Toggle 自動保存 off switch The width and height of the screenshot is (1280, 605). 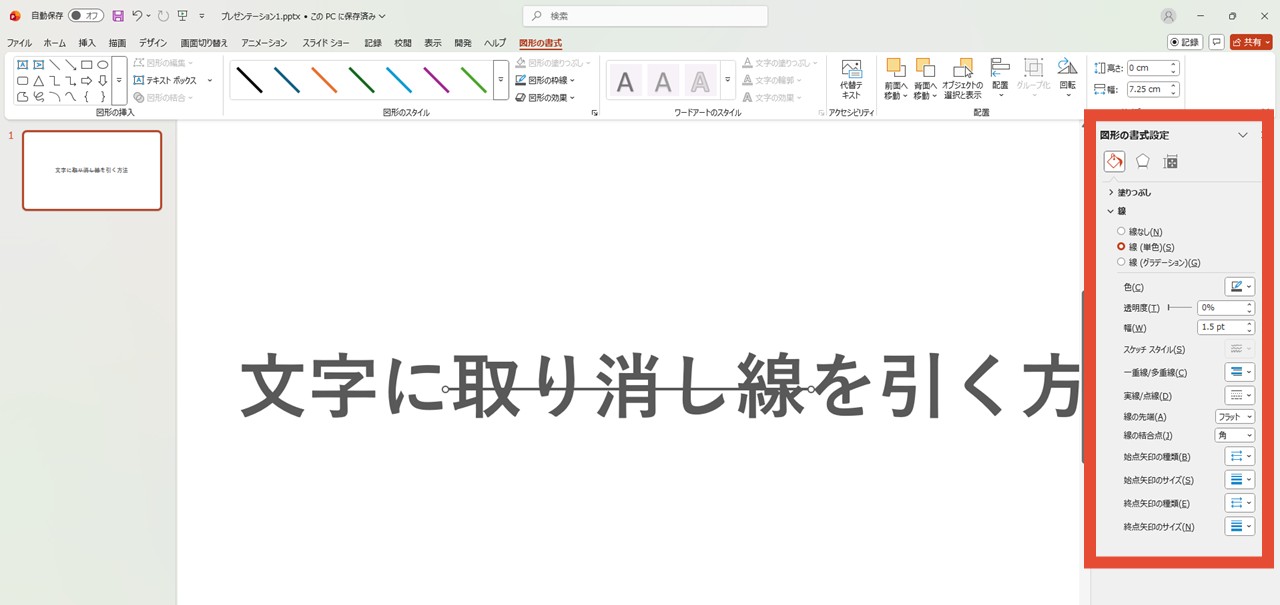[87, 15]
